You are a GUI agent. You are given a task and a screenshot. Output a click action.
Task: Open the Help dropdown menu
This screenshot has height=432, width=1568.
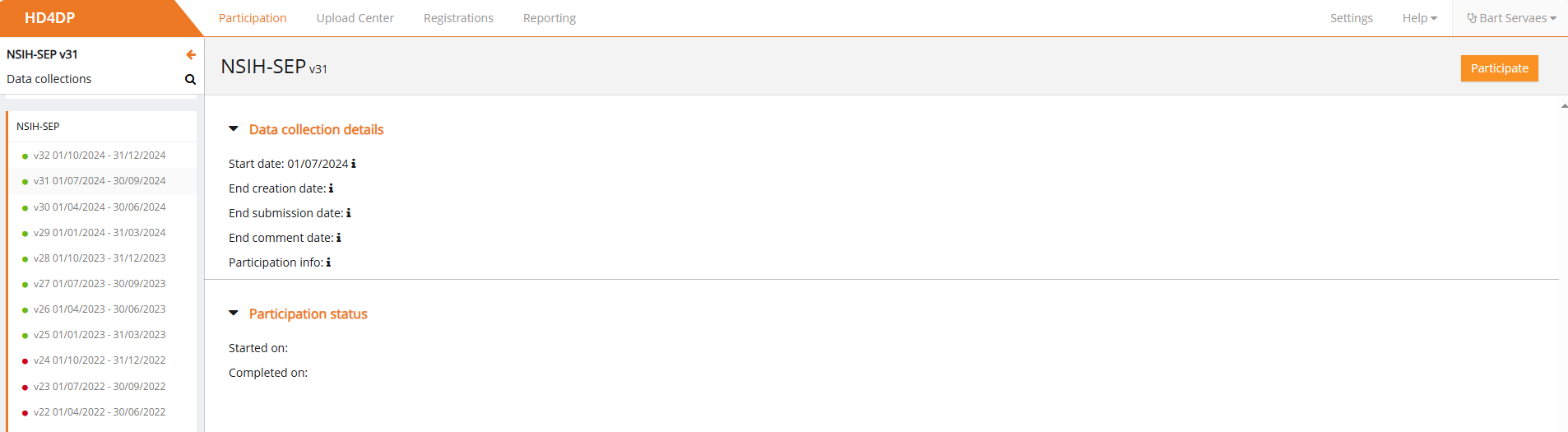coord(1419,18)
